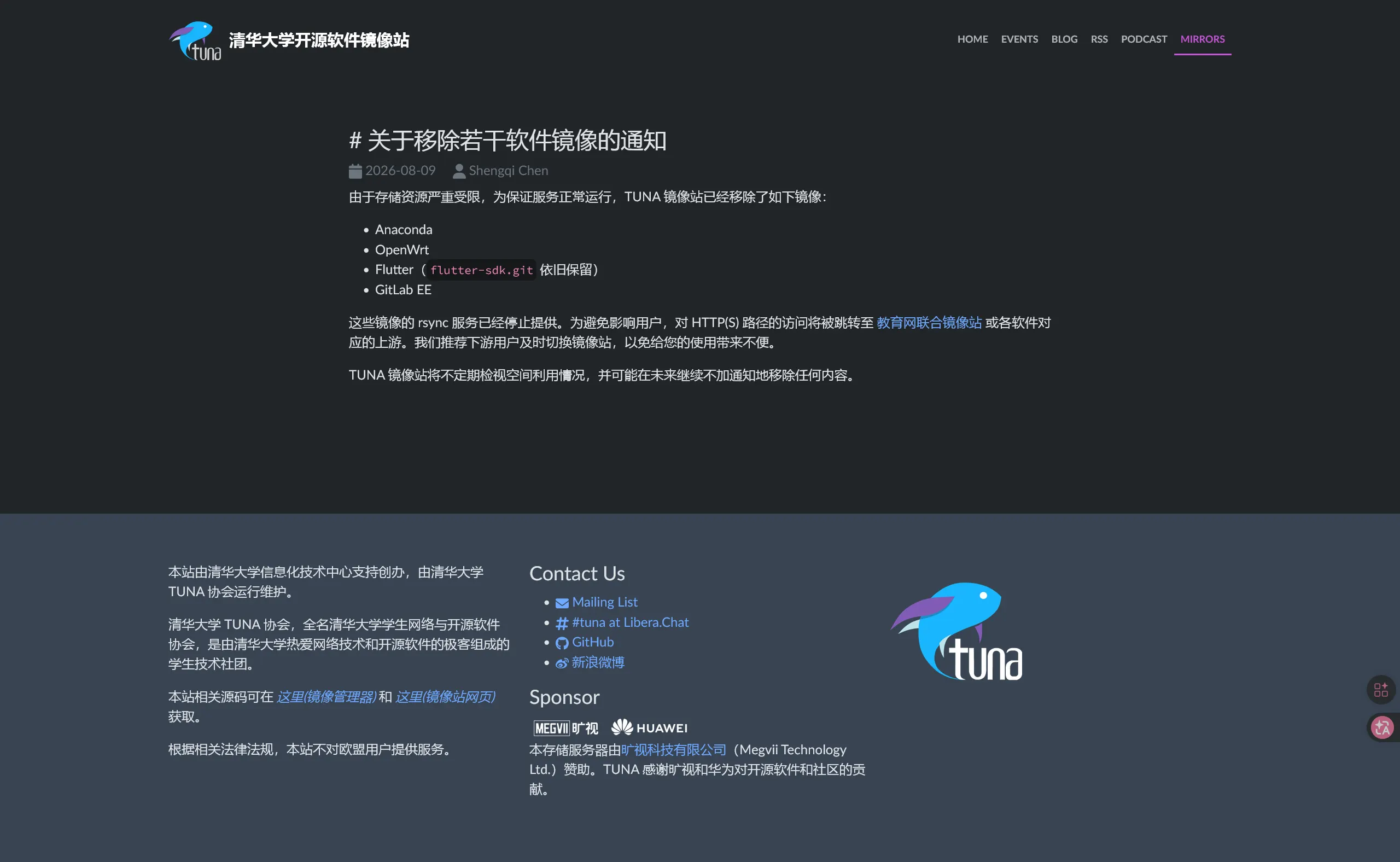
Task: Click the Weibo icon
Action: [562, 663]
